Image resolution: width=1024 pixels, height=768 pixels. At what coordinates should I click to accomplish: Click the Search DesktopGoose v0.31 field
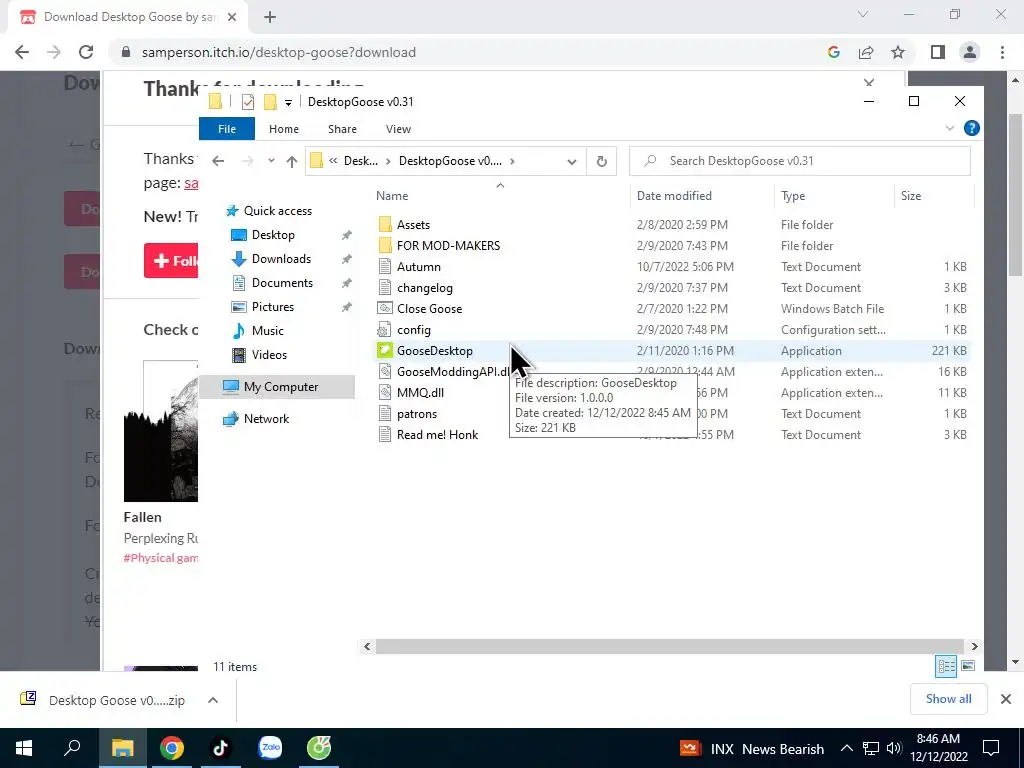pyautogui.click(x=800, y=161)
